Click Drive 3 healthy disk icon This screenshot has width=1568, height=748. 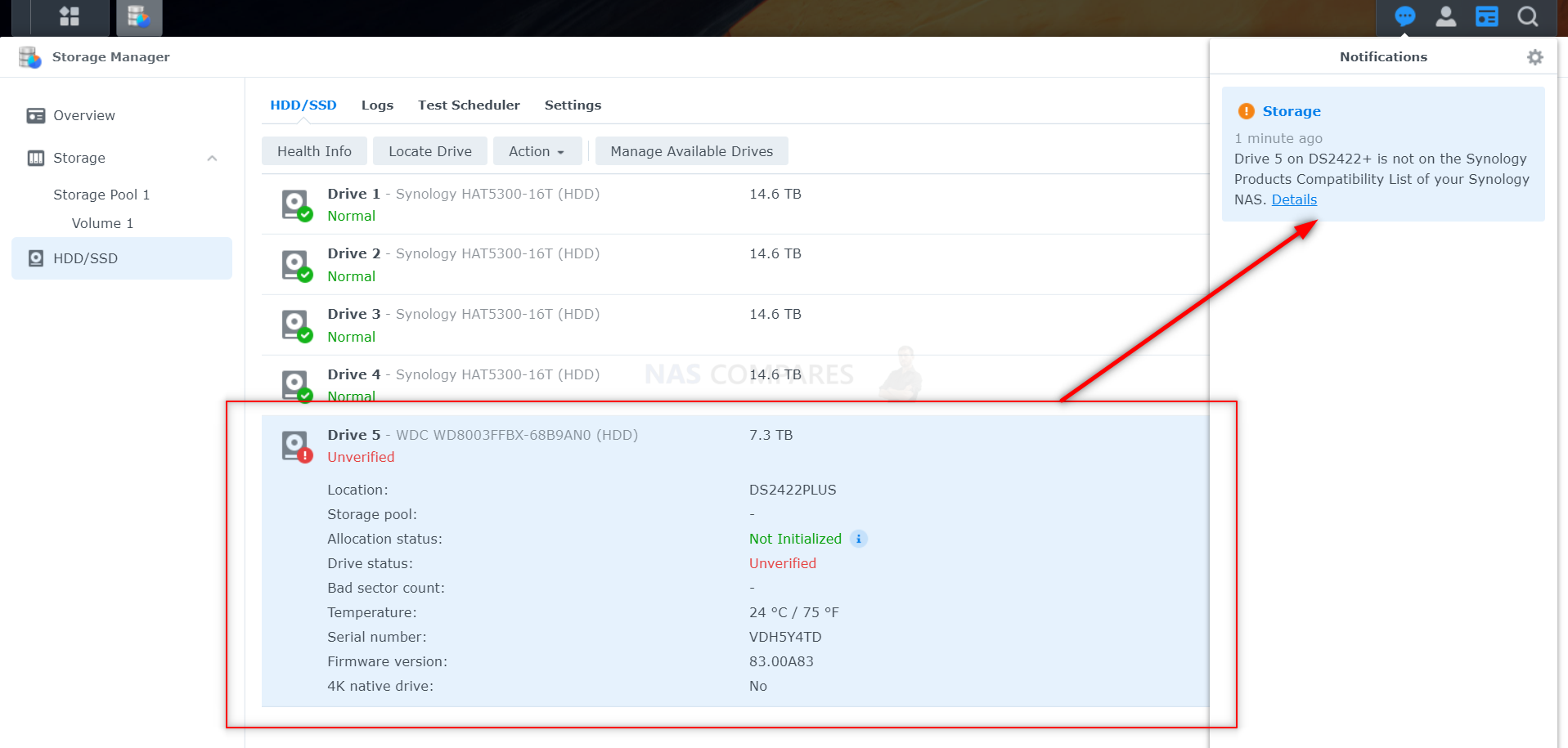pos(297,326)
